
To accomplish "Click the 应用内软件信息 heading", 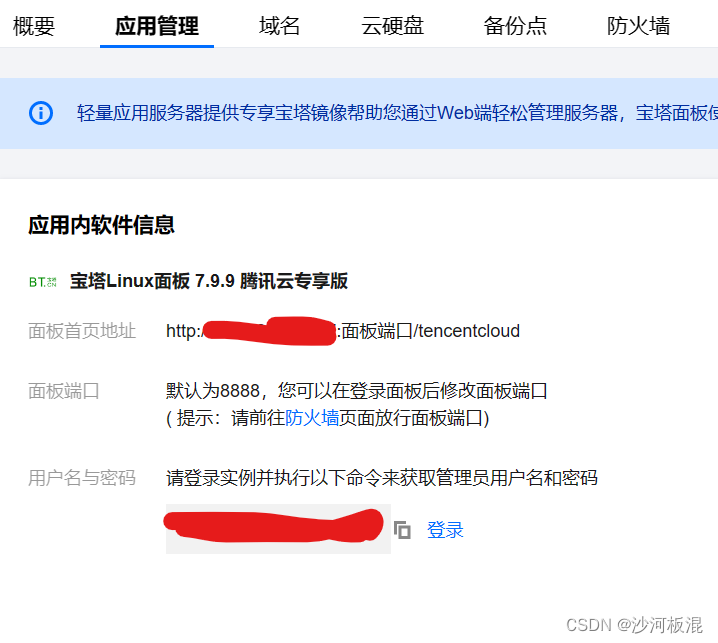I will click(x=101, y=225).
